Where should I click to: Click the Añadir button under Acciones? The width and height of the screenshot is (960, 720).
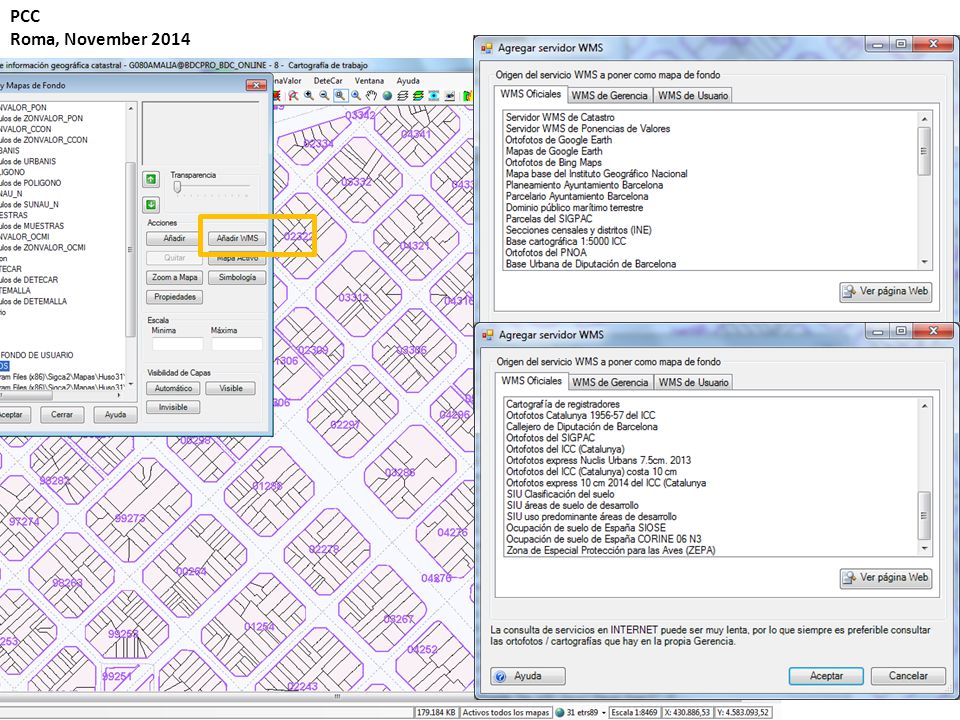click(174, 238)
